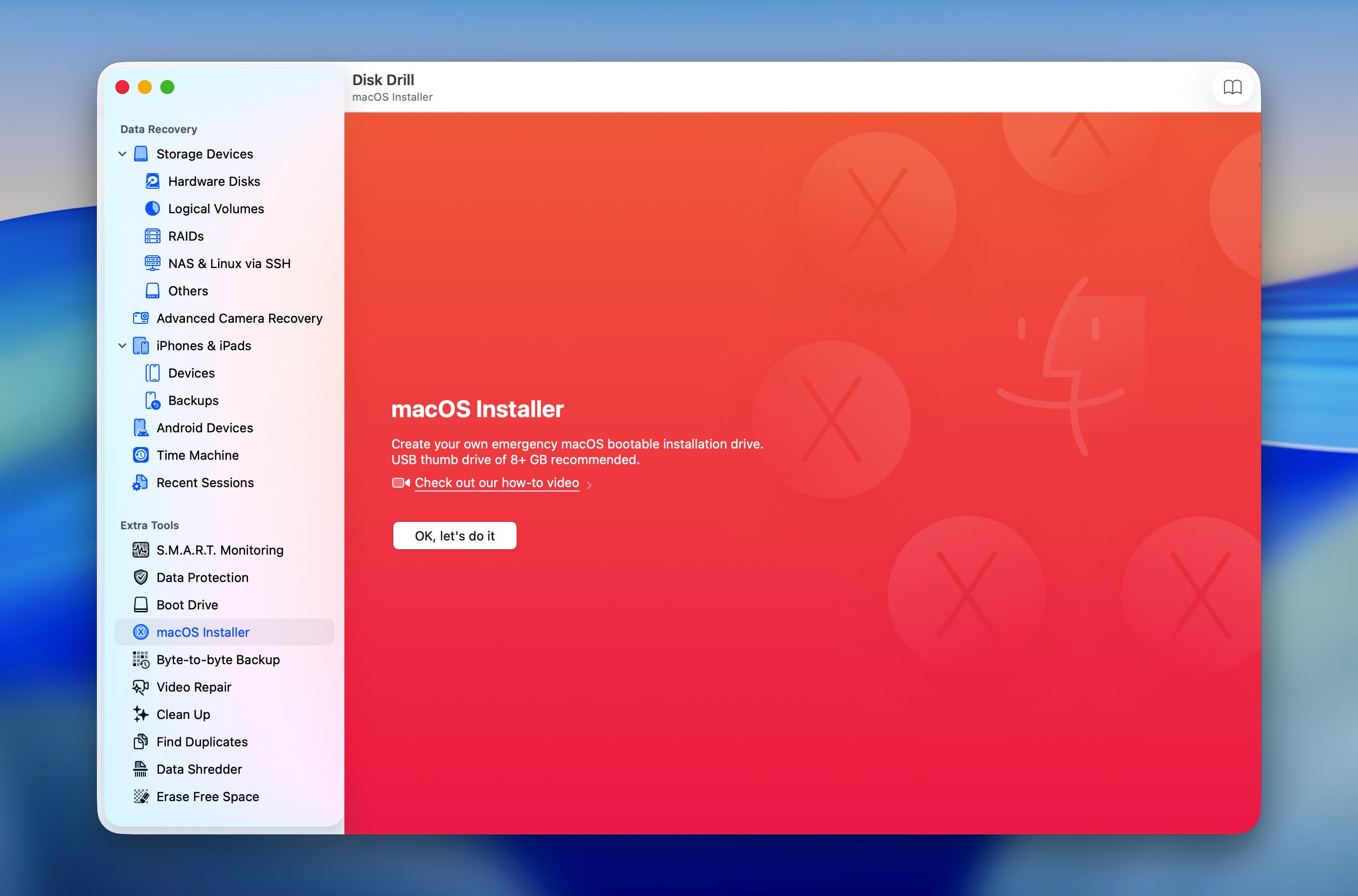Click the Byte-to-byte Backup icon
The height and width of the screenshot is (896, 1358).
[140, 659]
